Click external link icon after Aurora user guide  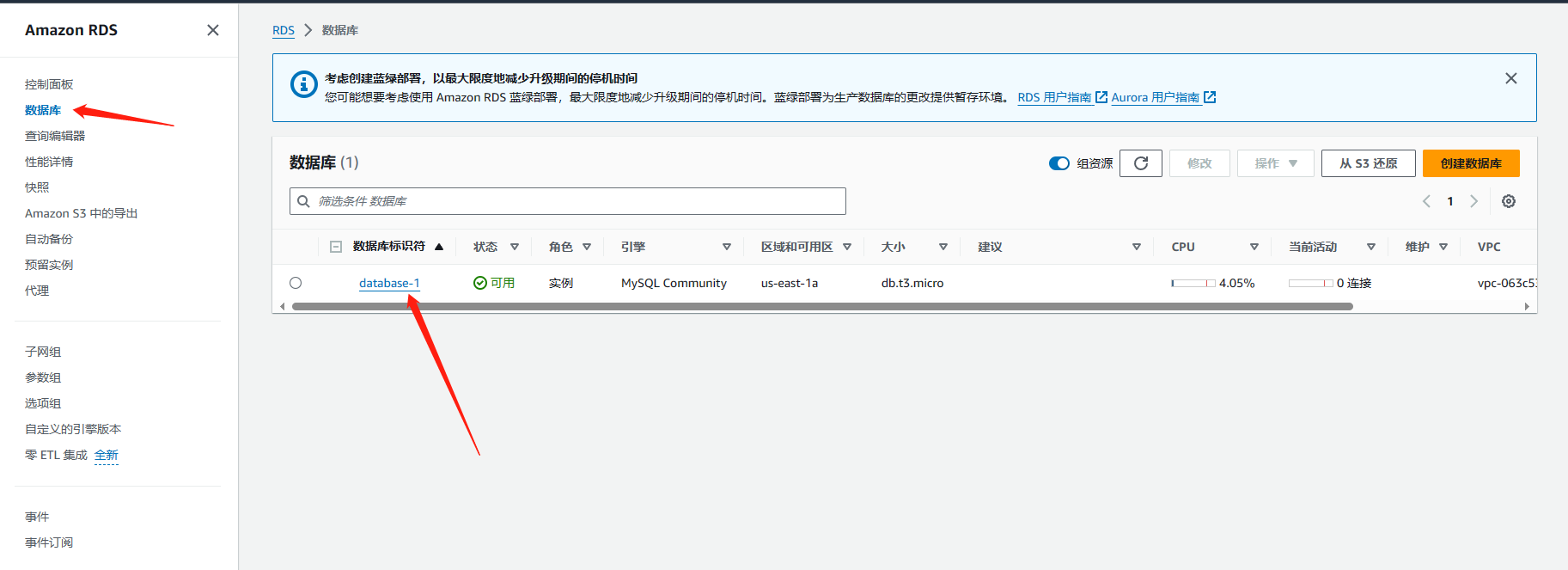click(1210, 97)
